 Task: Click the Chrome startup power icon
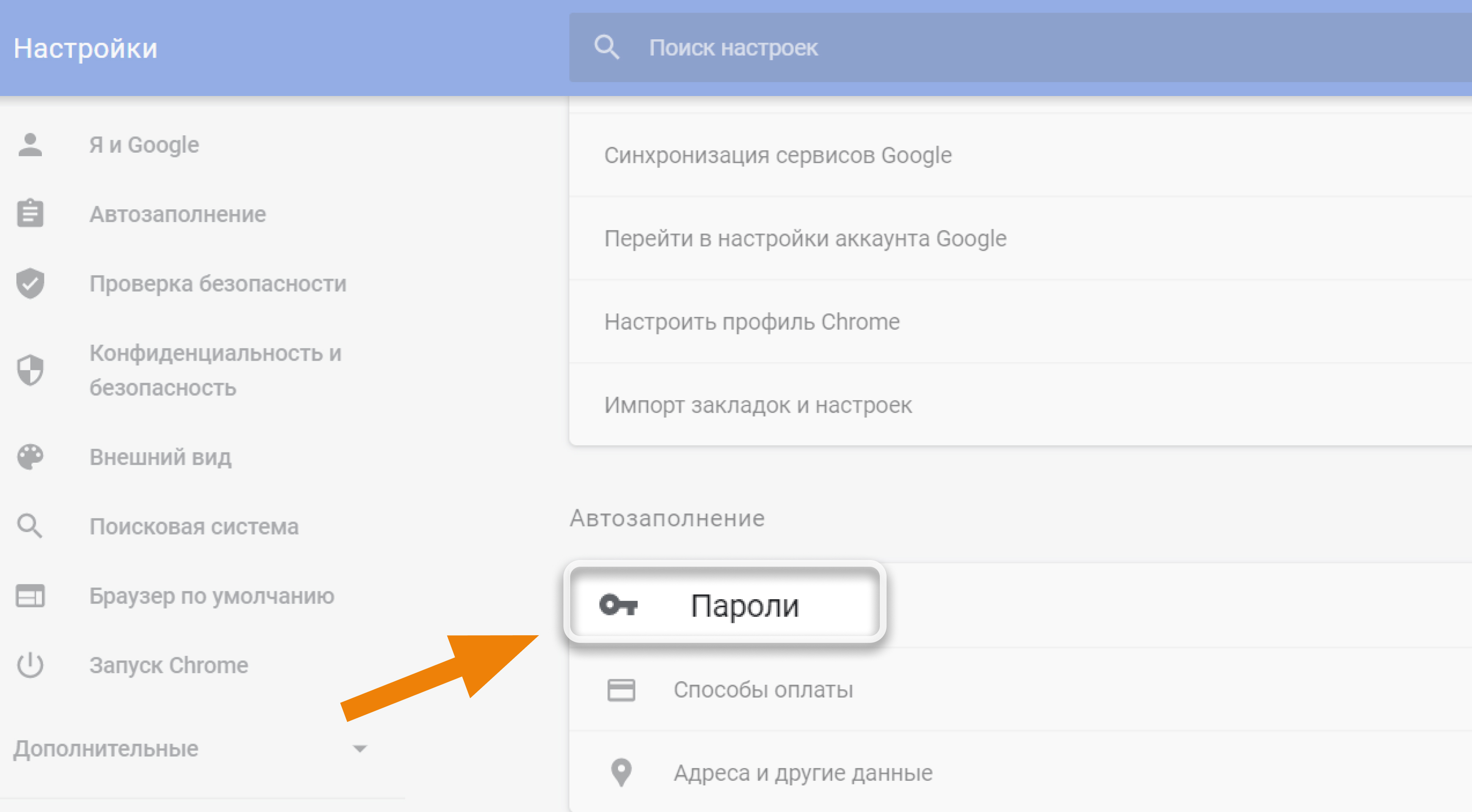click(x=30, y=665)
